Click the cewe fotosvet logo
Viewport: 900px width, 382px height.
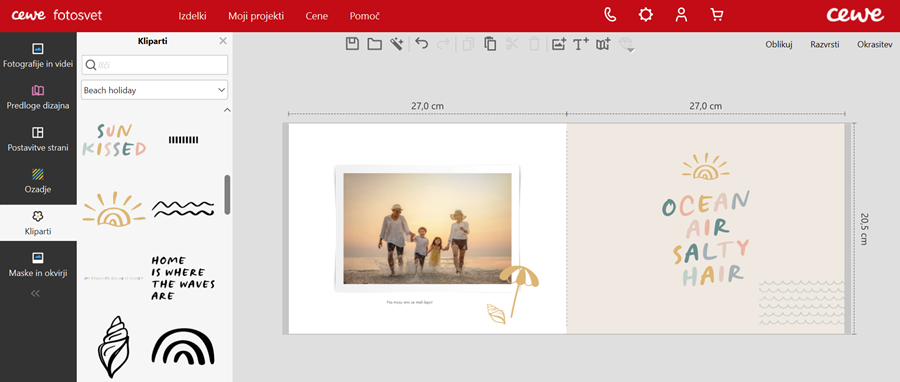[x=57, y=15]
